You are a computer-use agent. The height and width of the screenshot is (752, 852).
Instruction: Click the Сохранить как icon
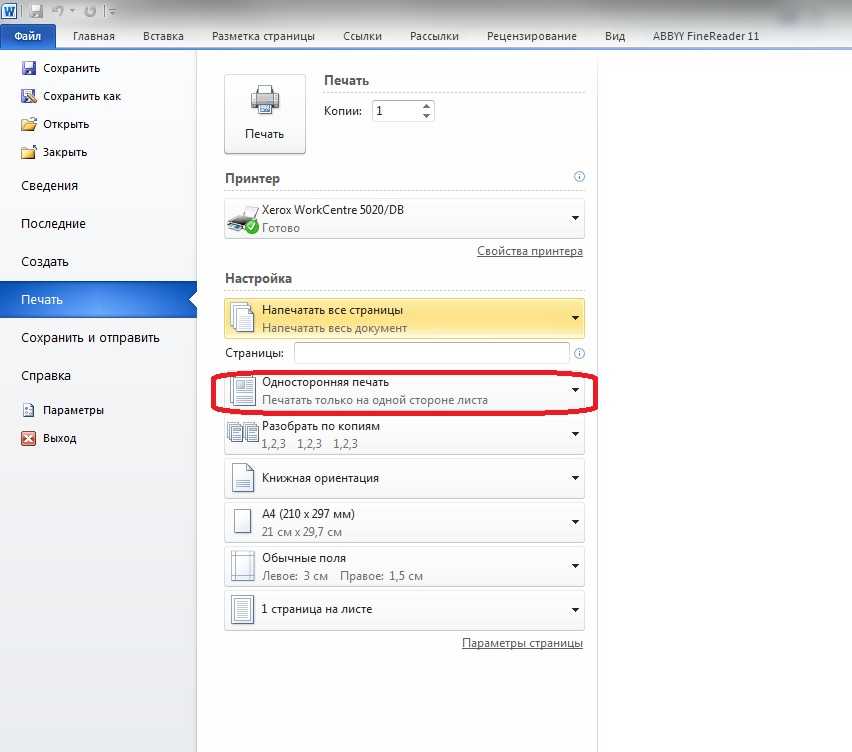[28, 96]
